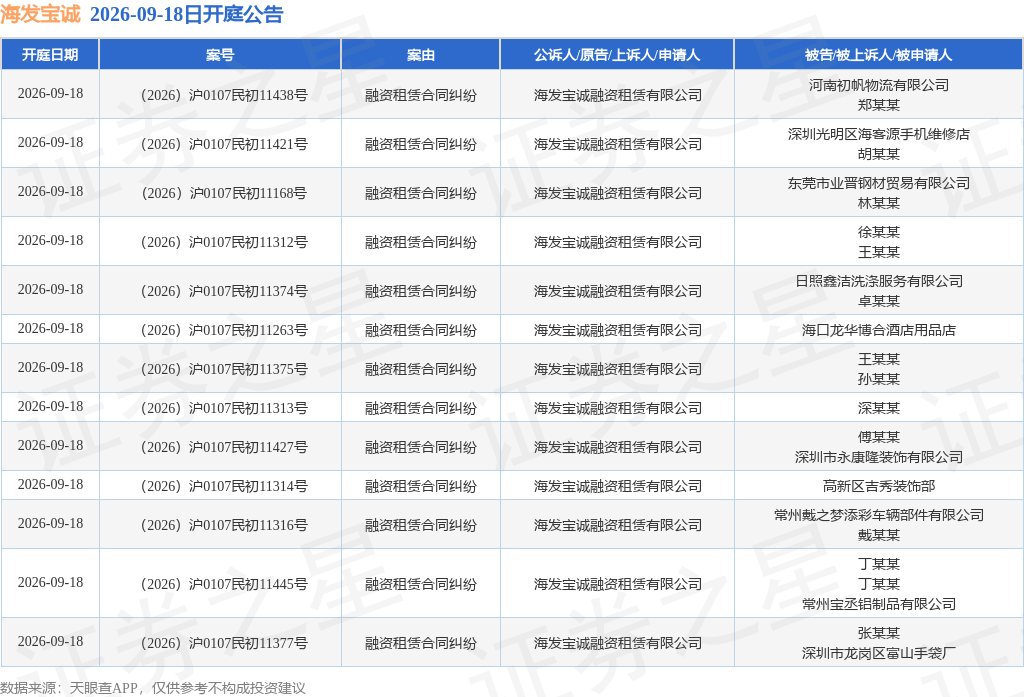Click the date in the 11438号 row
This screenshot has width=1024, height=697.
[50, 93]
